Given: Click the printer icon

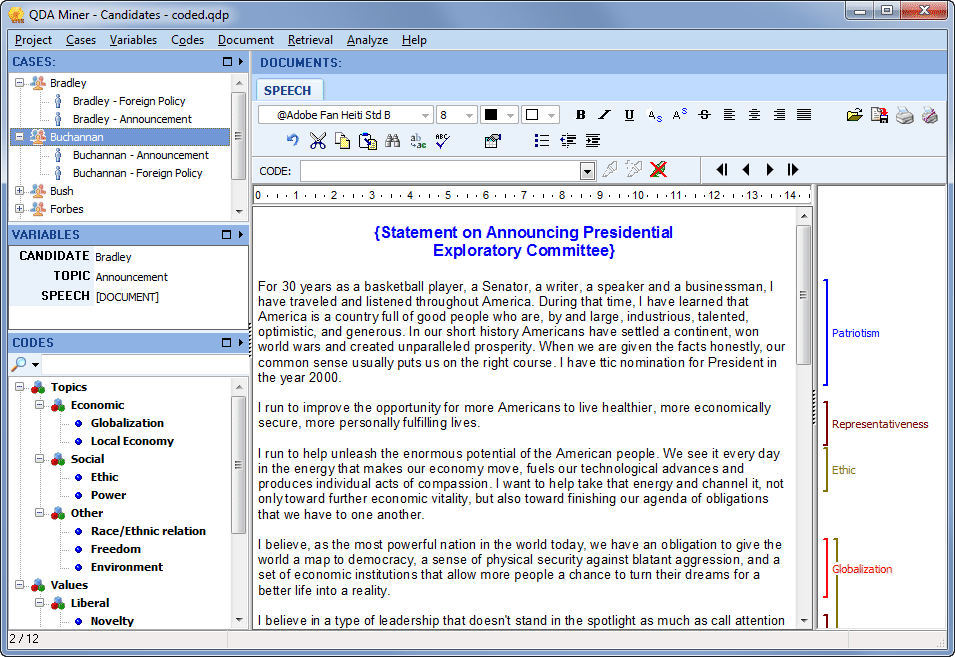Looking at the screenshot, I should pos(904,115).
